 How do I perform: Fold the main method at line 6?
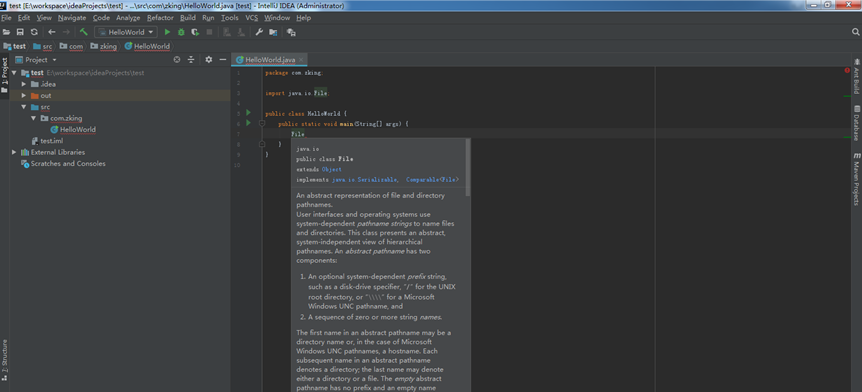tap(262, 124)
